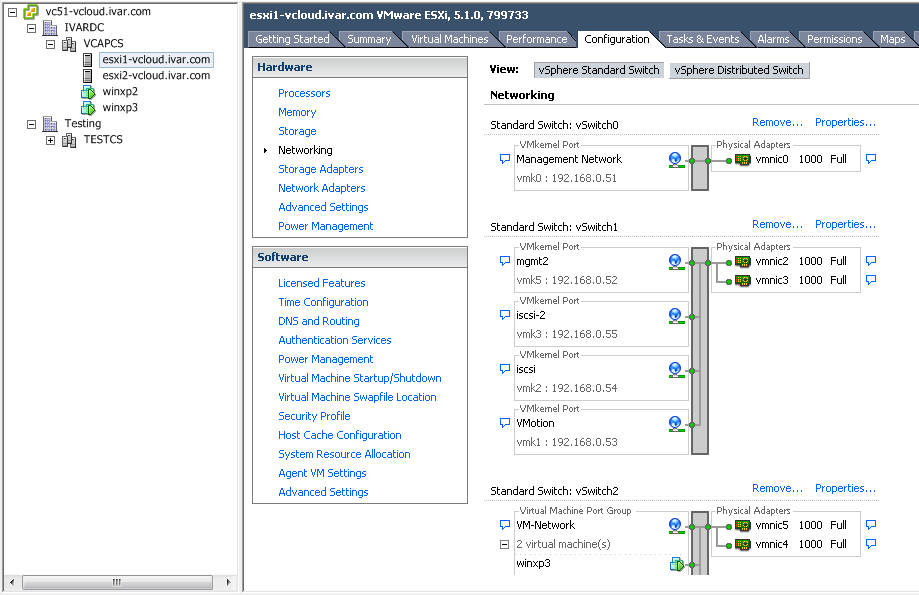This screenshot has width=919, height=595.
Task: Click the vmnic2 physical adapter icon
Action: tap(742, 259)
